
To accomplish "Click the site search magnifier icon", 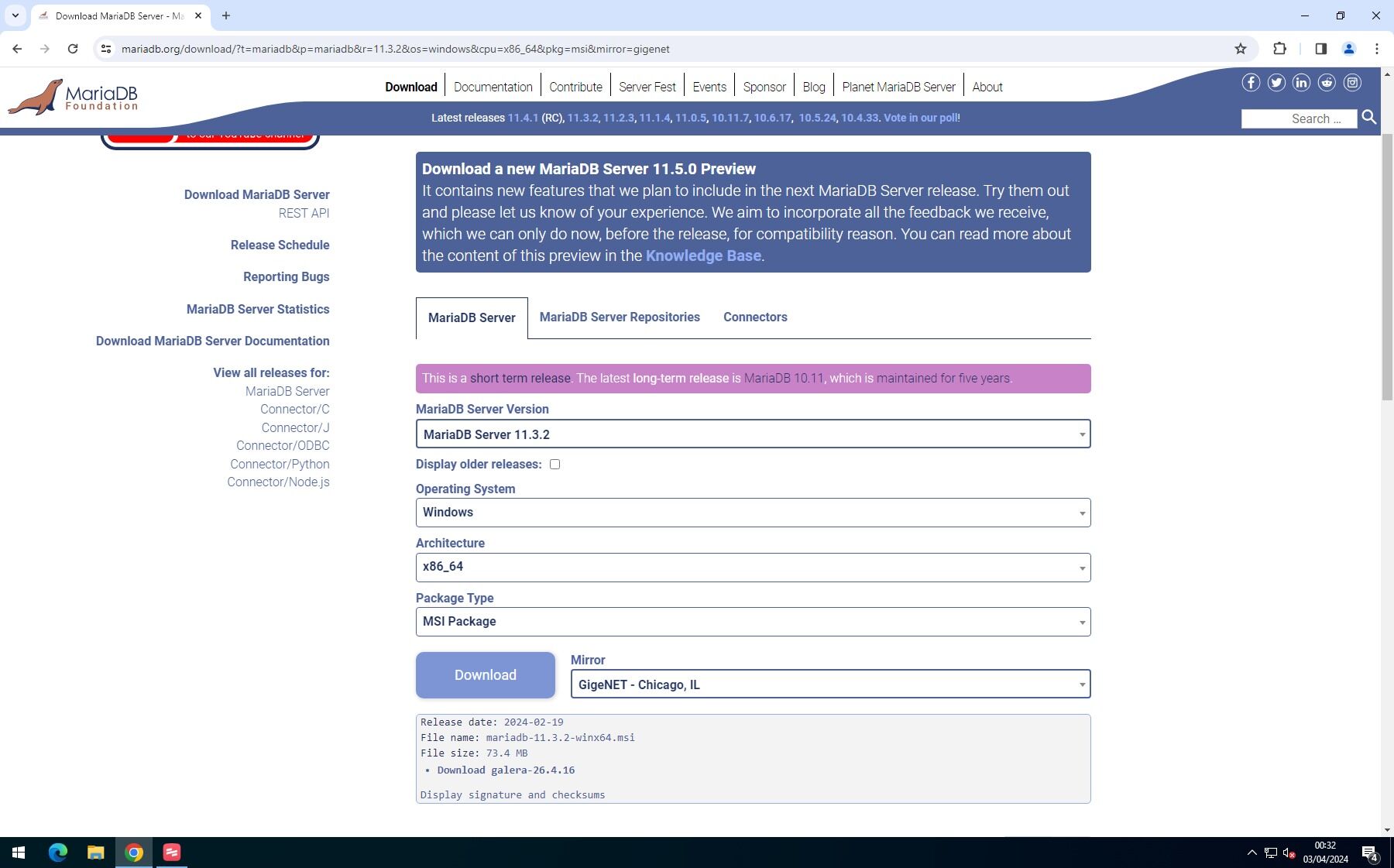I will [1369, 118].
